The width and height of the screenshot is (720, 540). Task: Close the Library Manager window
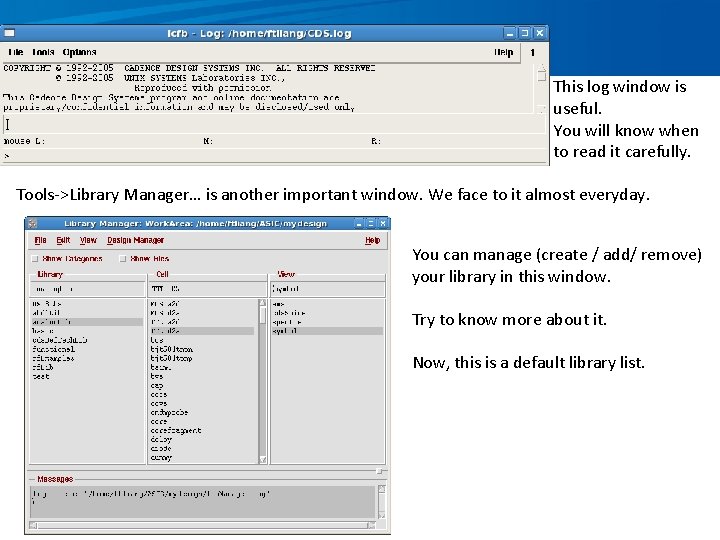[383, 224]
